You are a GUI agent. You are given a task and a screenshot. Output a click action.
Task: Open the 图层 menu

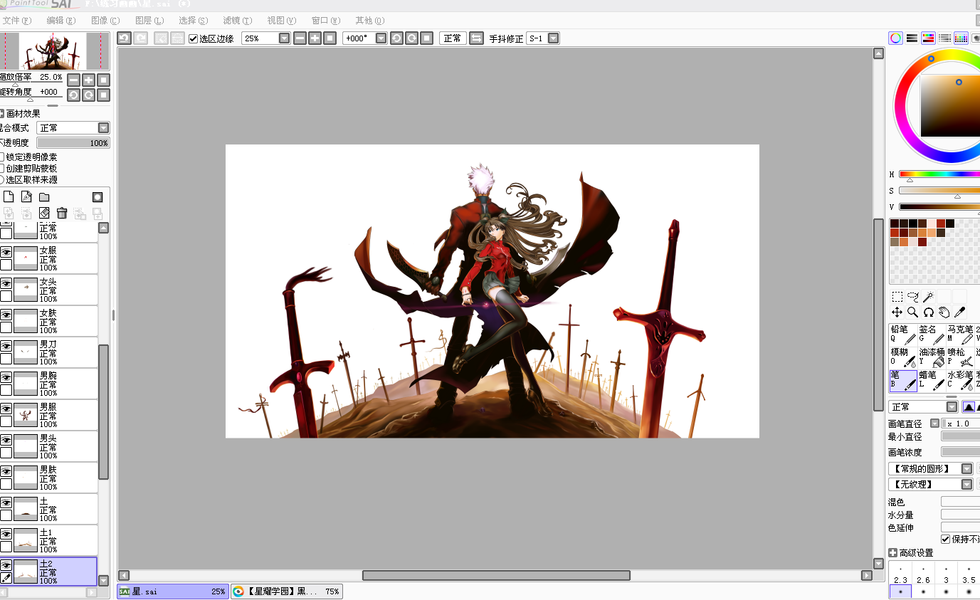149,21
